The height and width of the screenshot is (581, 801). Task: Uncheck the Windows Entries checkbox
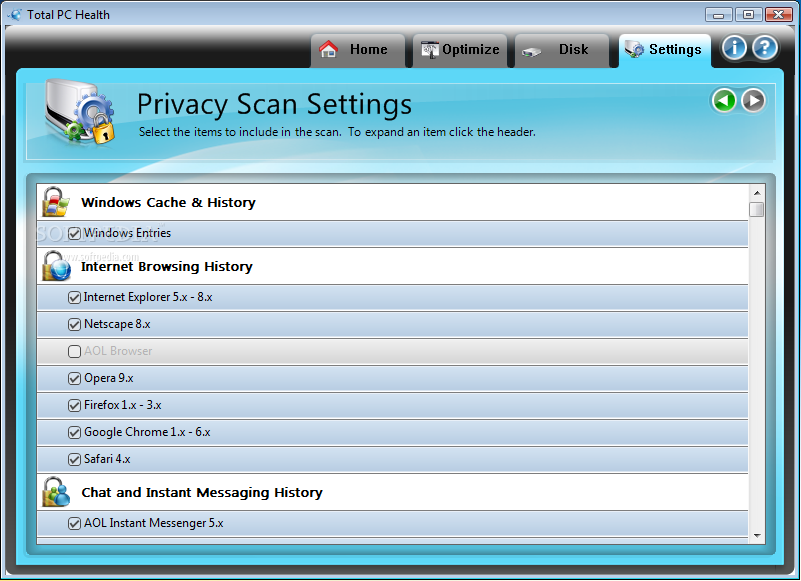click(75, 234)
